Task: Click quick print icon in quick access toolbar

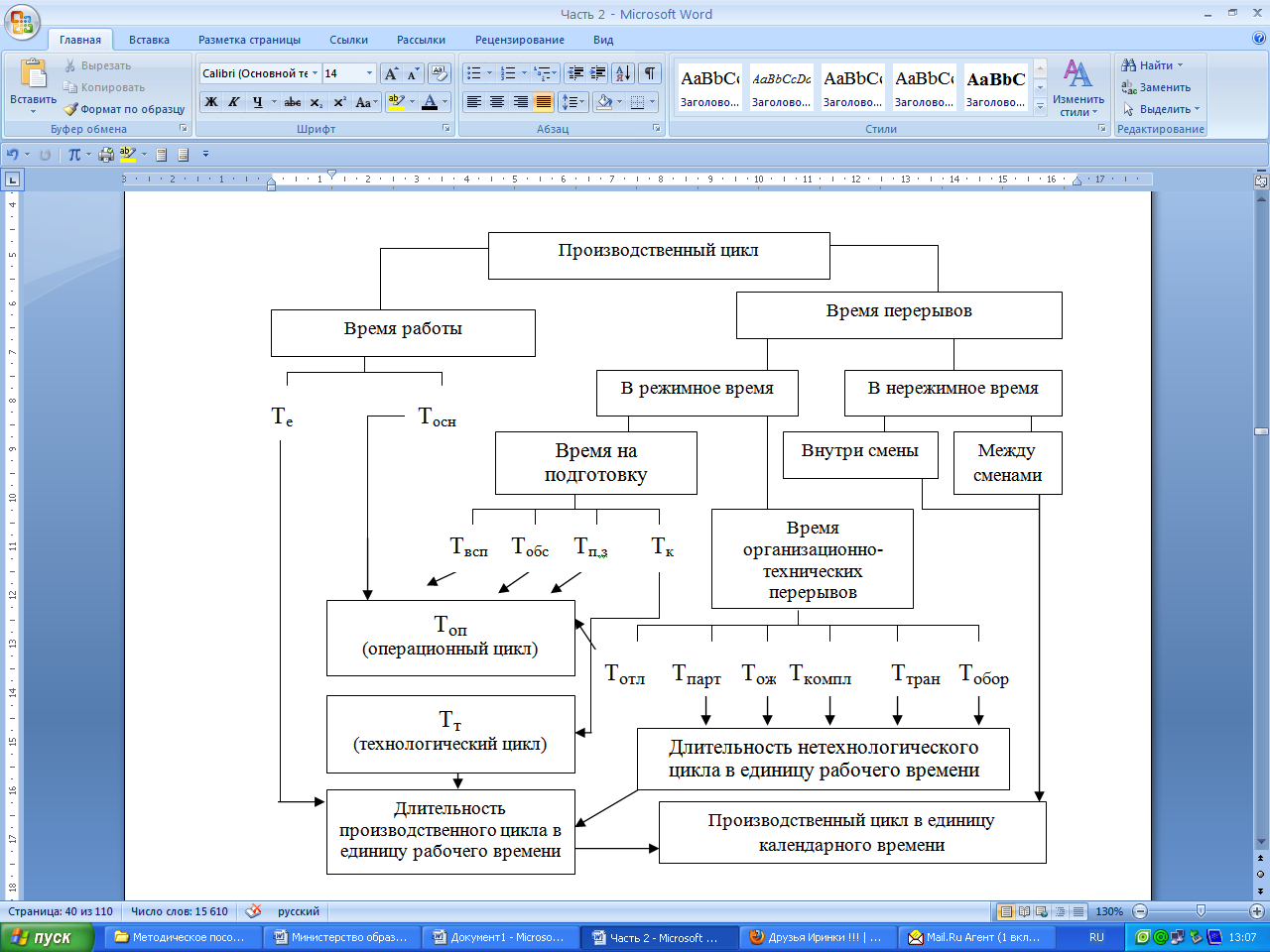Action: pos(106,155)
